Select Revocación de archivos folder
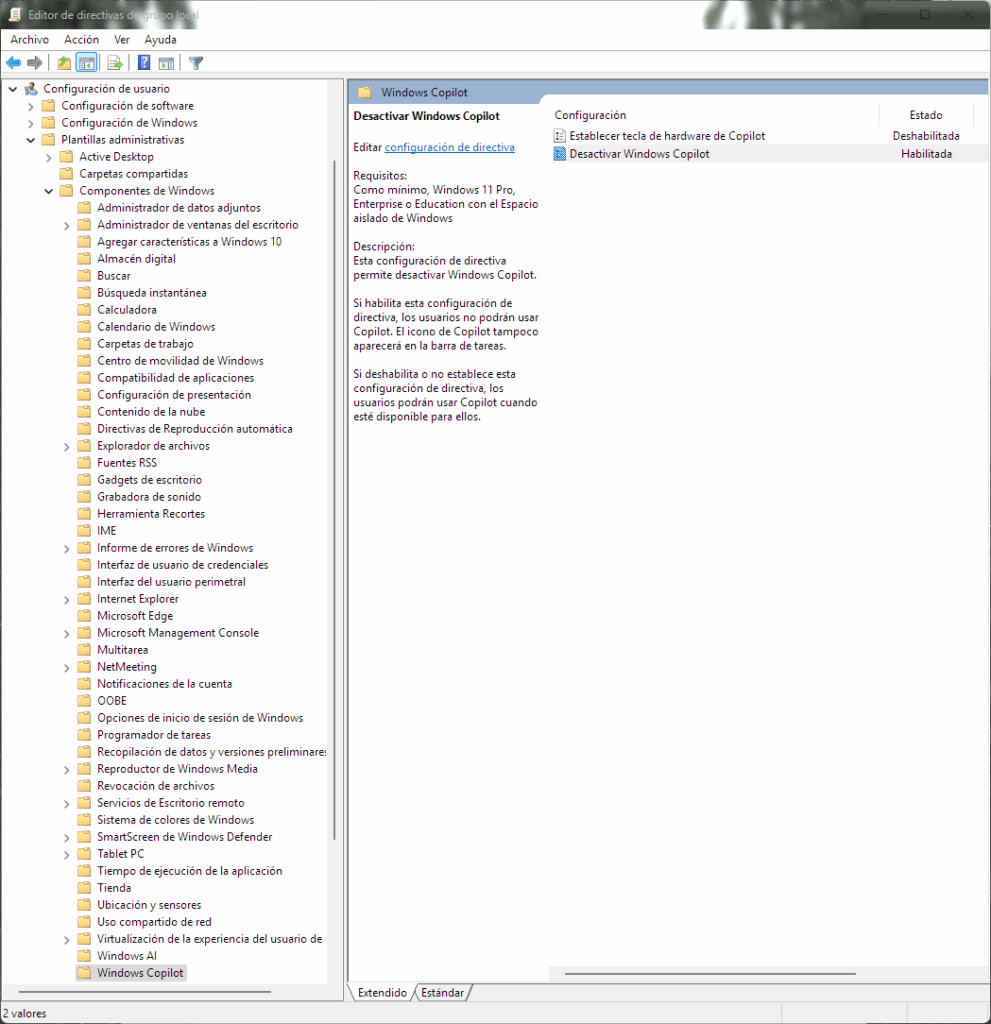 (x=155, y=786)
